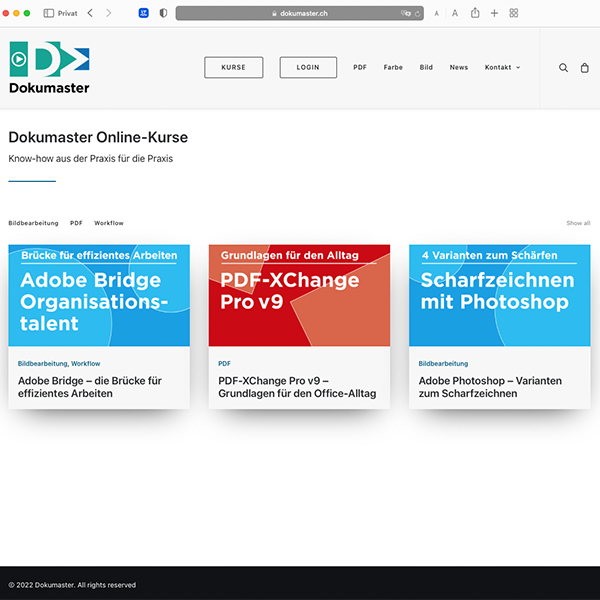The width and height of the screenshot is (600, 600).
Task: Open 'PDF-XChange Pro v9 – Grundlagen' title link
Action: [x=297, y=387]
